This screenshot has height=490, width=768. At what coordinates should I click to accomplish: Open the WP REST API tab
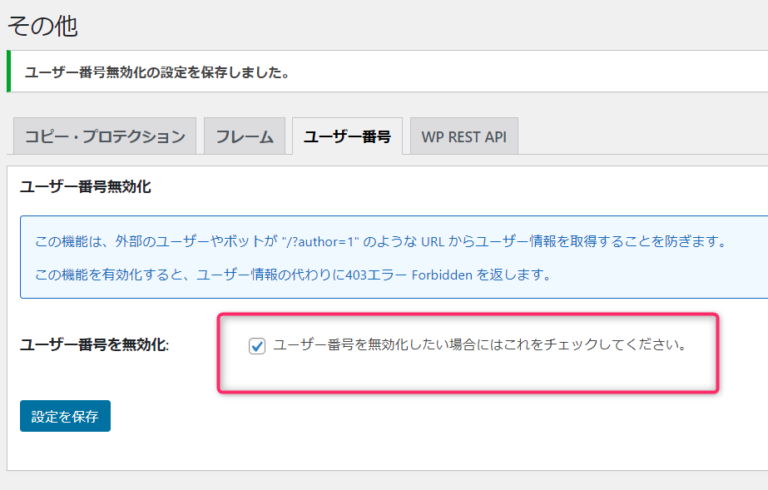pos(464,136)
